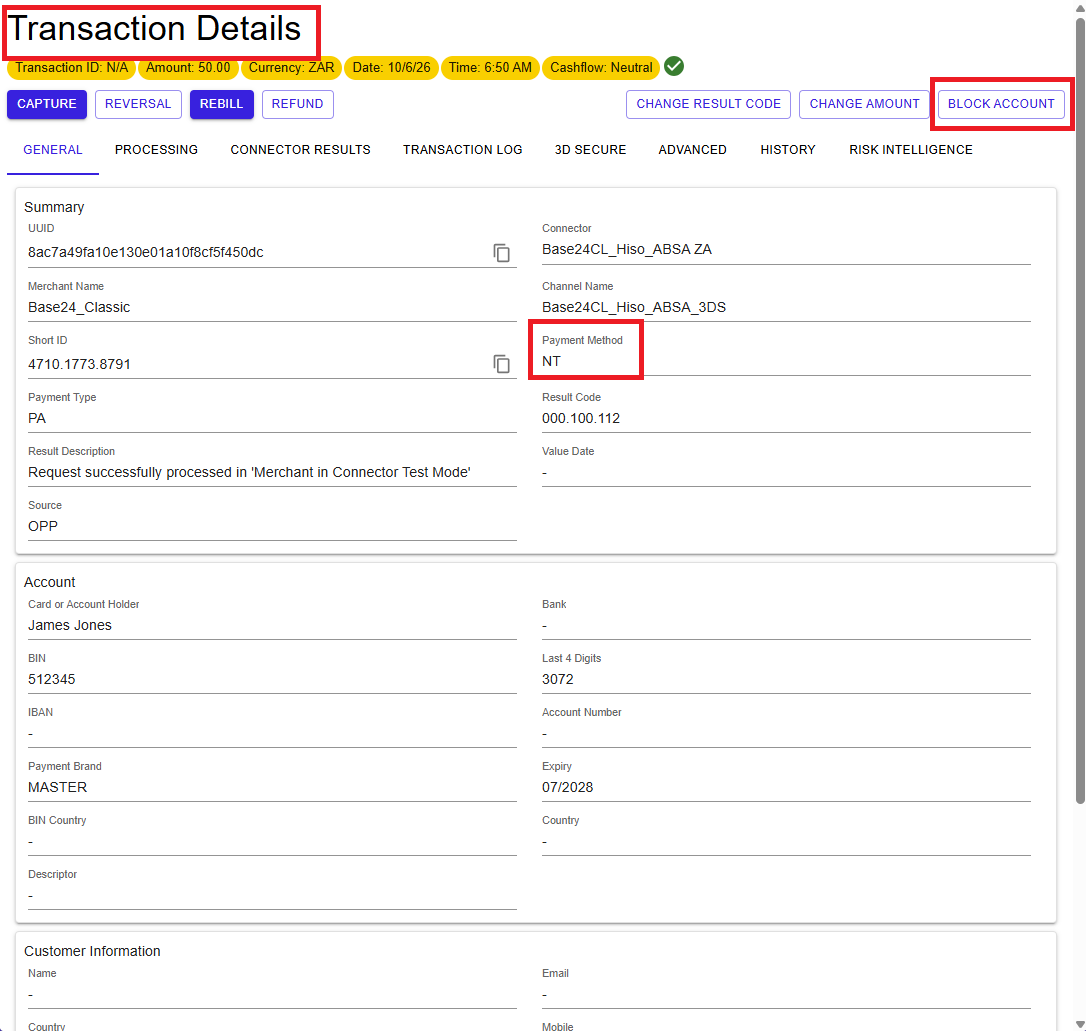
Task: Switch to the TRANSACTION LOG tab
Action: pyautogui.click(x=463, y=150)
